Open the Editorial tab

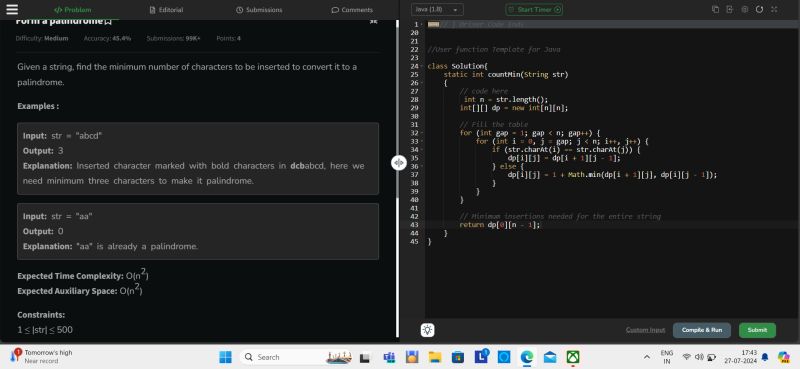[x=166, y=10]
